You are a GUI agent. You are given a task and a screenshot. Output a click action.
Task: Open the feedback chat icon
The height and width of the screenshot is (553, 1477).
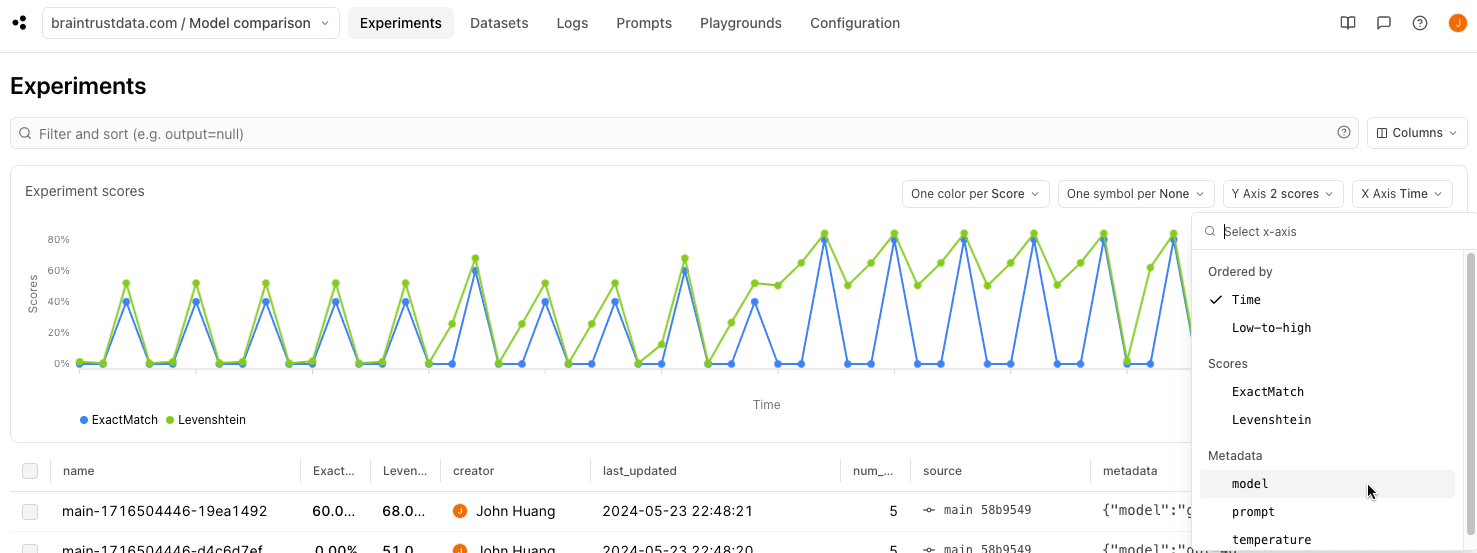coord(1384,23)
